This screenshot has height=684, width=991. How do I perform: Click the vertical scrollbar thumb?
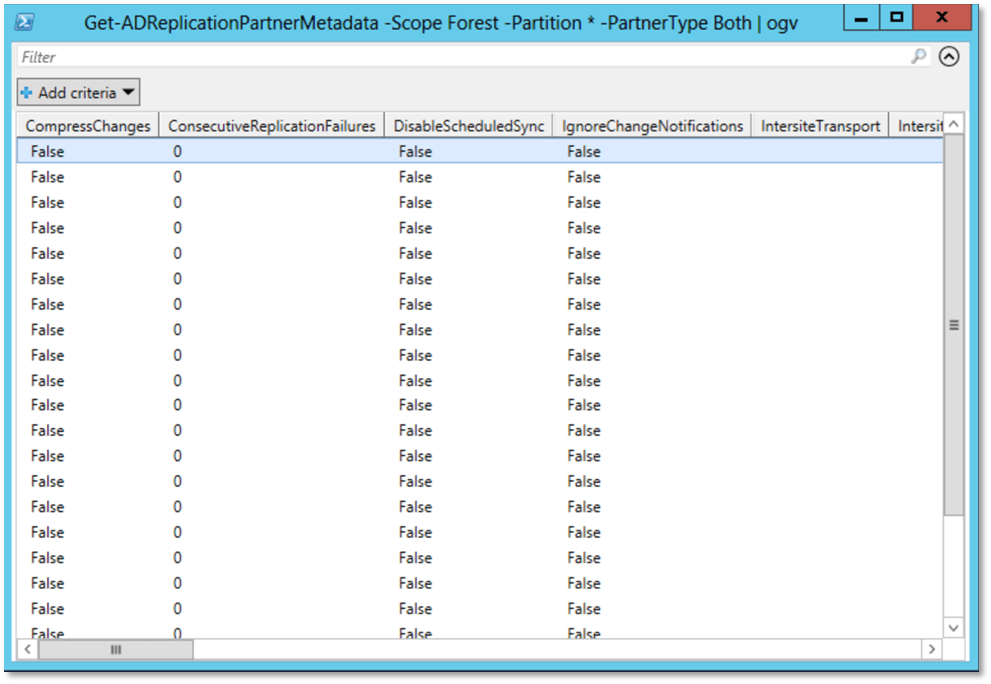[x=953, y=325]
